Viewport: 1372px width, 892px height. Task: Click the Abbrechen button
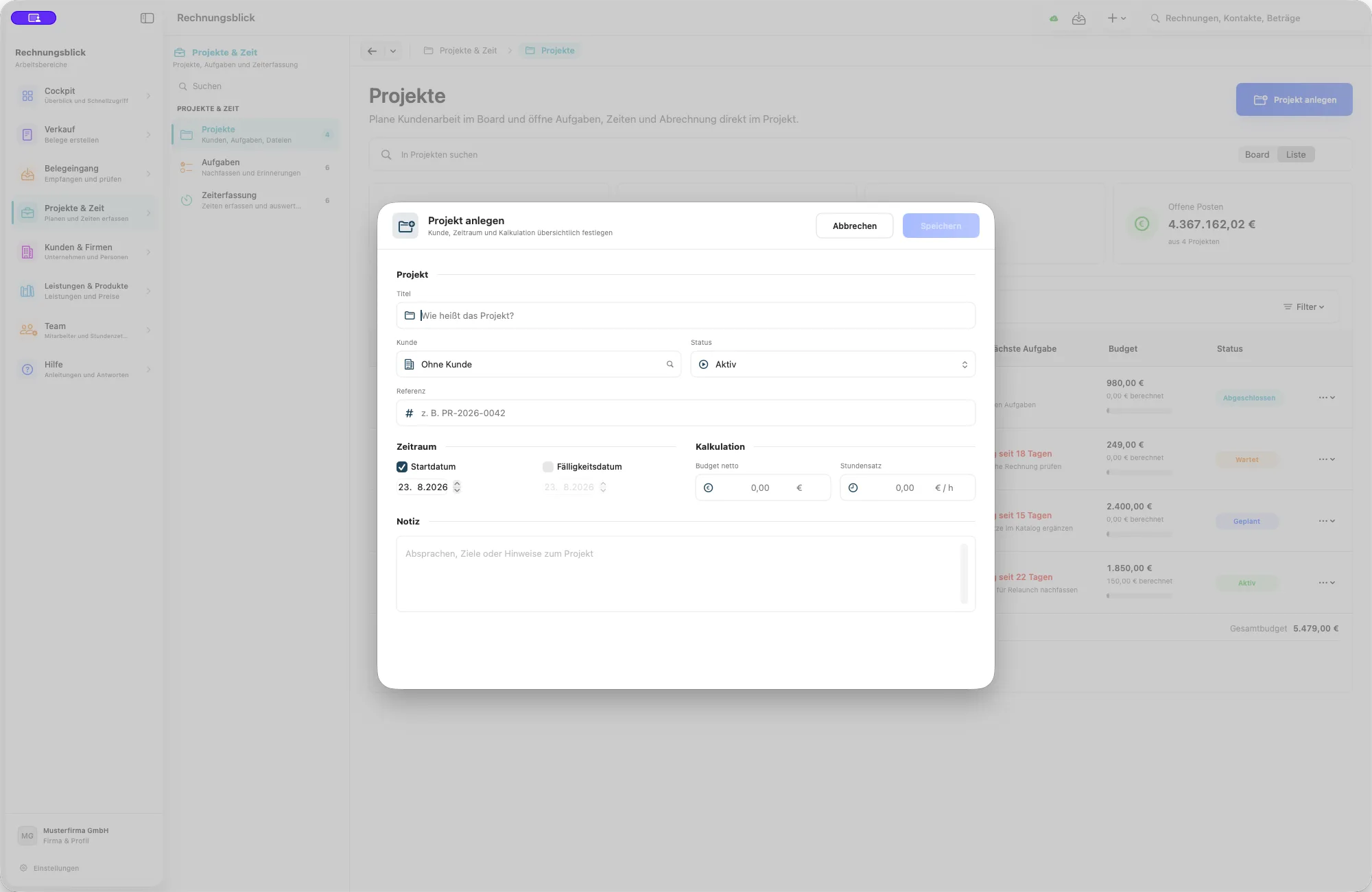click(855, 226)
